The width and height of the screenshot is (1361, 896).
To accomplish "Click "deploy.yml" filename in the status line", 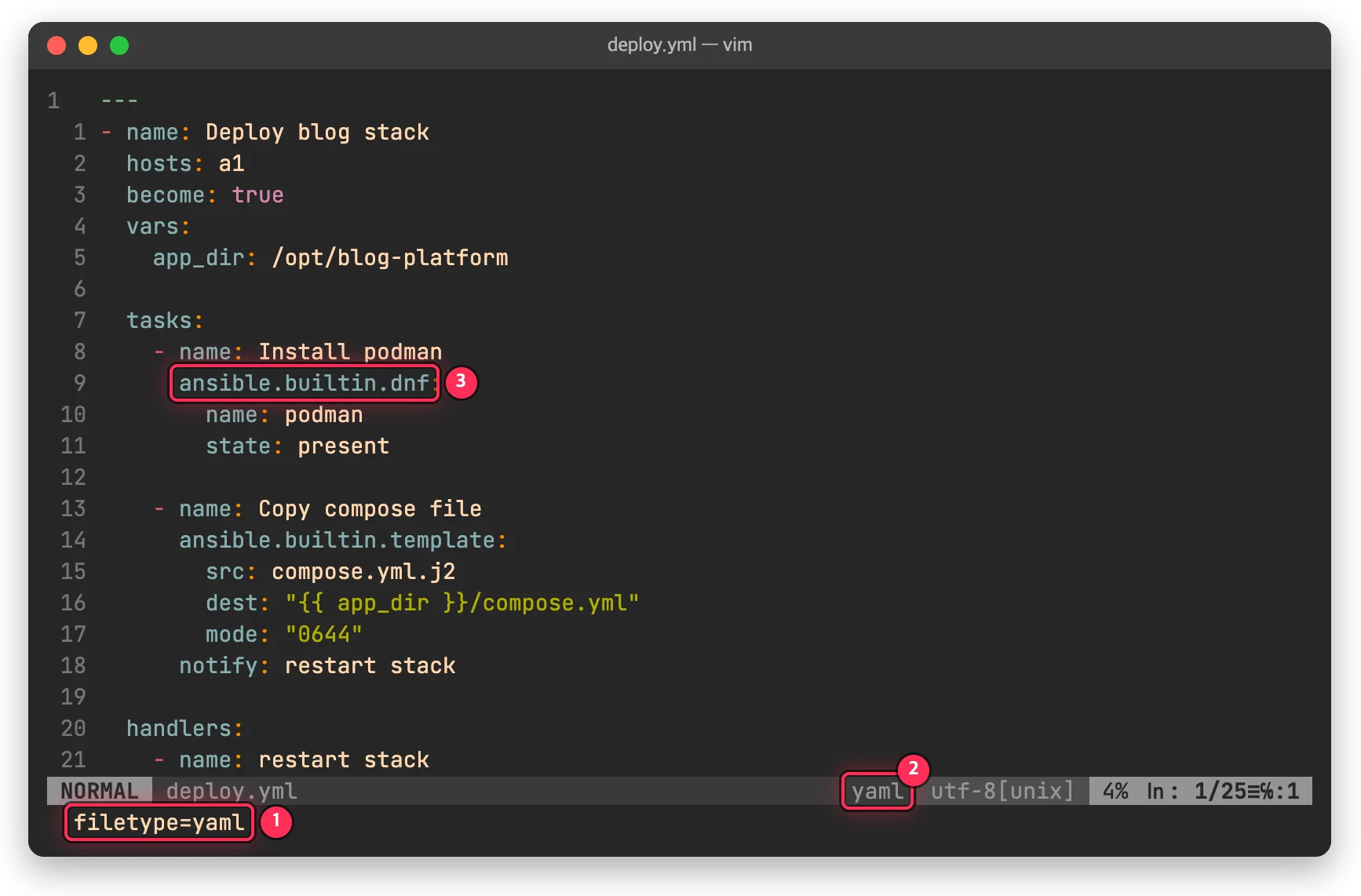I will (x=232, y=791).
